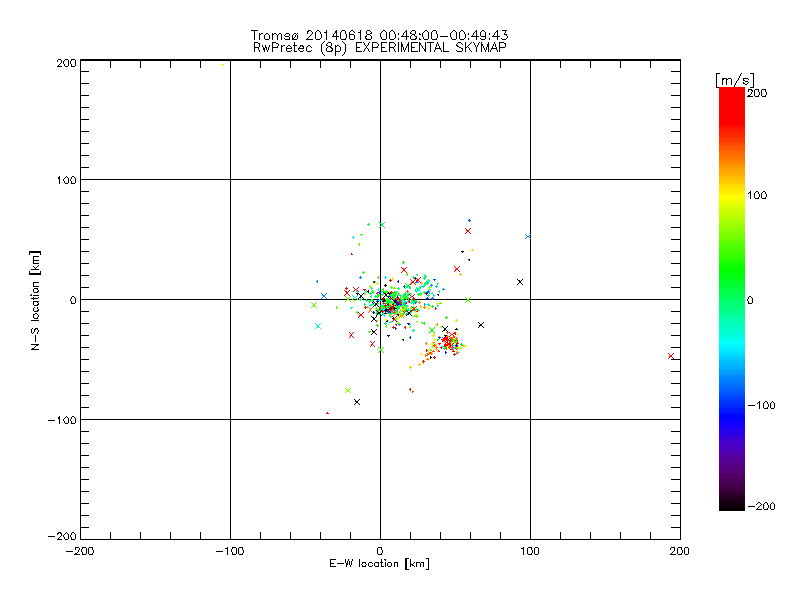Click the green X marker at top center
Screen dimensions: 800x600
click(x=382, y=225)
